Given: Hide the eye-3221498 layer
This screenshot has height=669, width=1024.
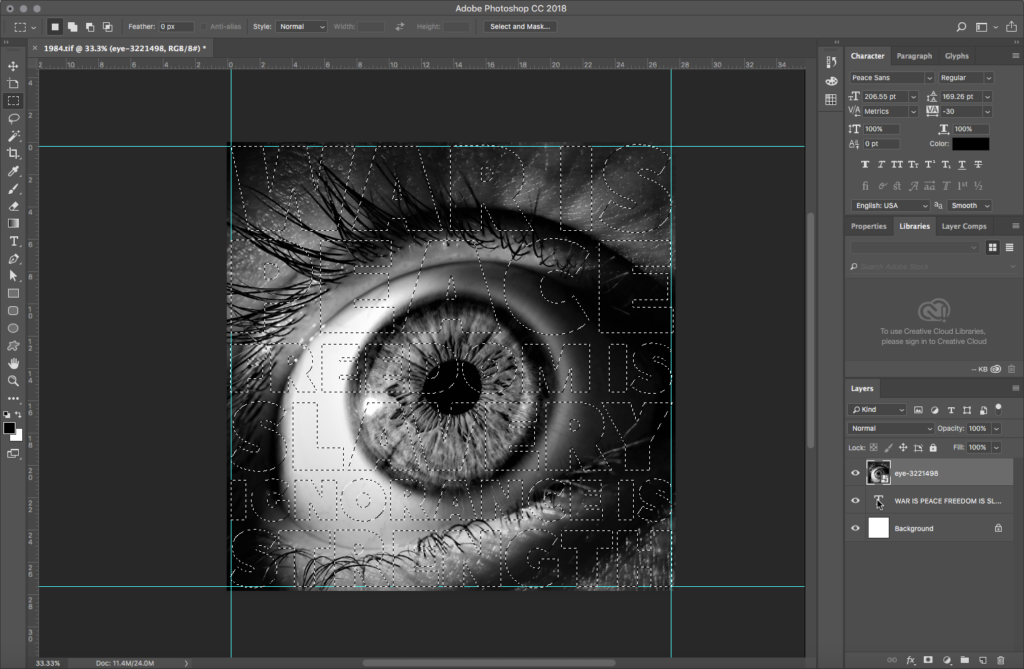Looking at the screenshot, I should pos(855,473).
